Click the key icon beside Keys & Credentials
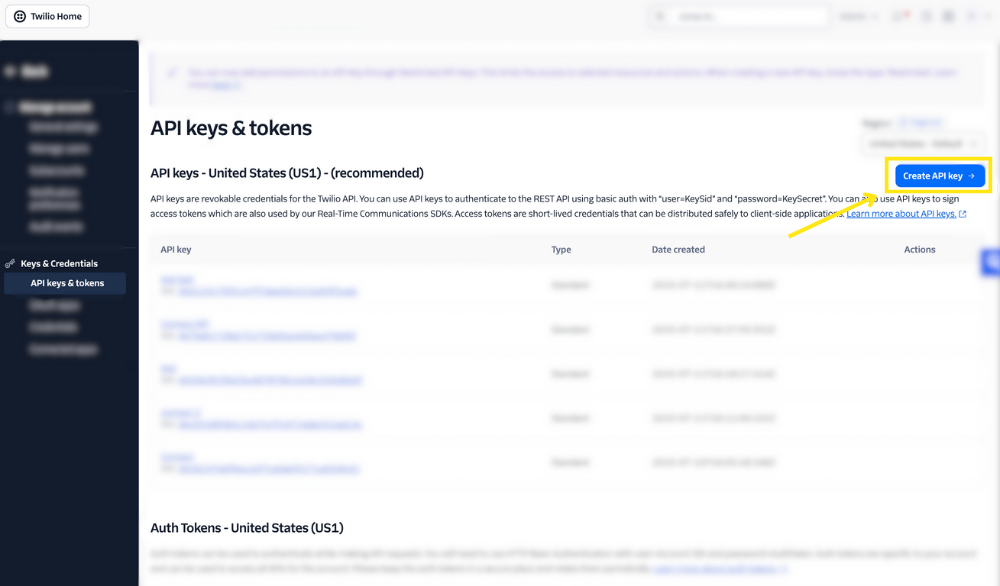Screen dimensions: 1000x586 10,263
